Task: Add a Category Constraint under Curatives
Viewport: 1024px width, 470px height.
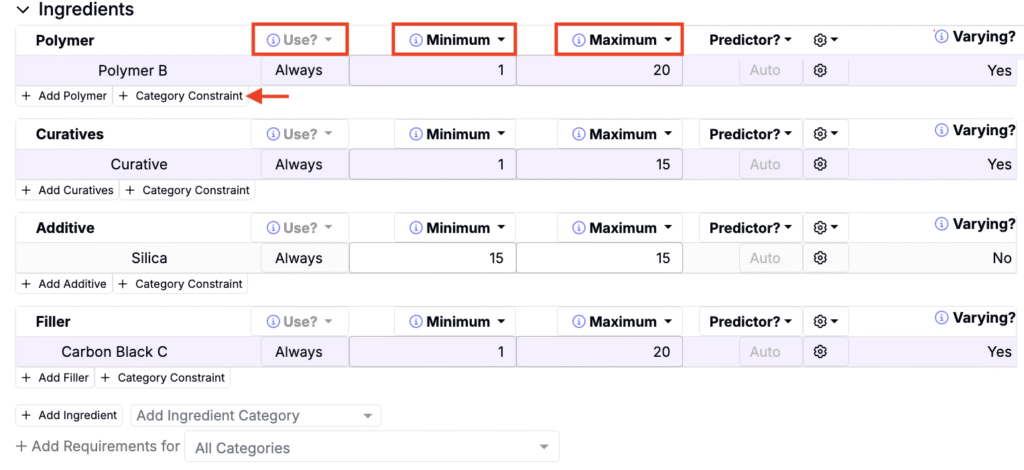Action: [189, 190]
